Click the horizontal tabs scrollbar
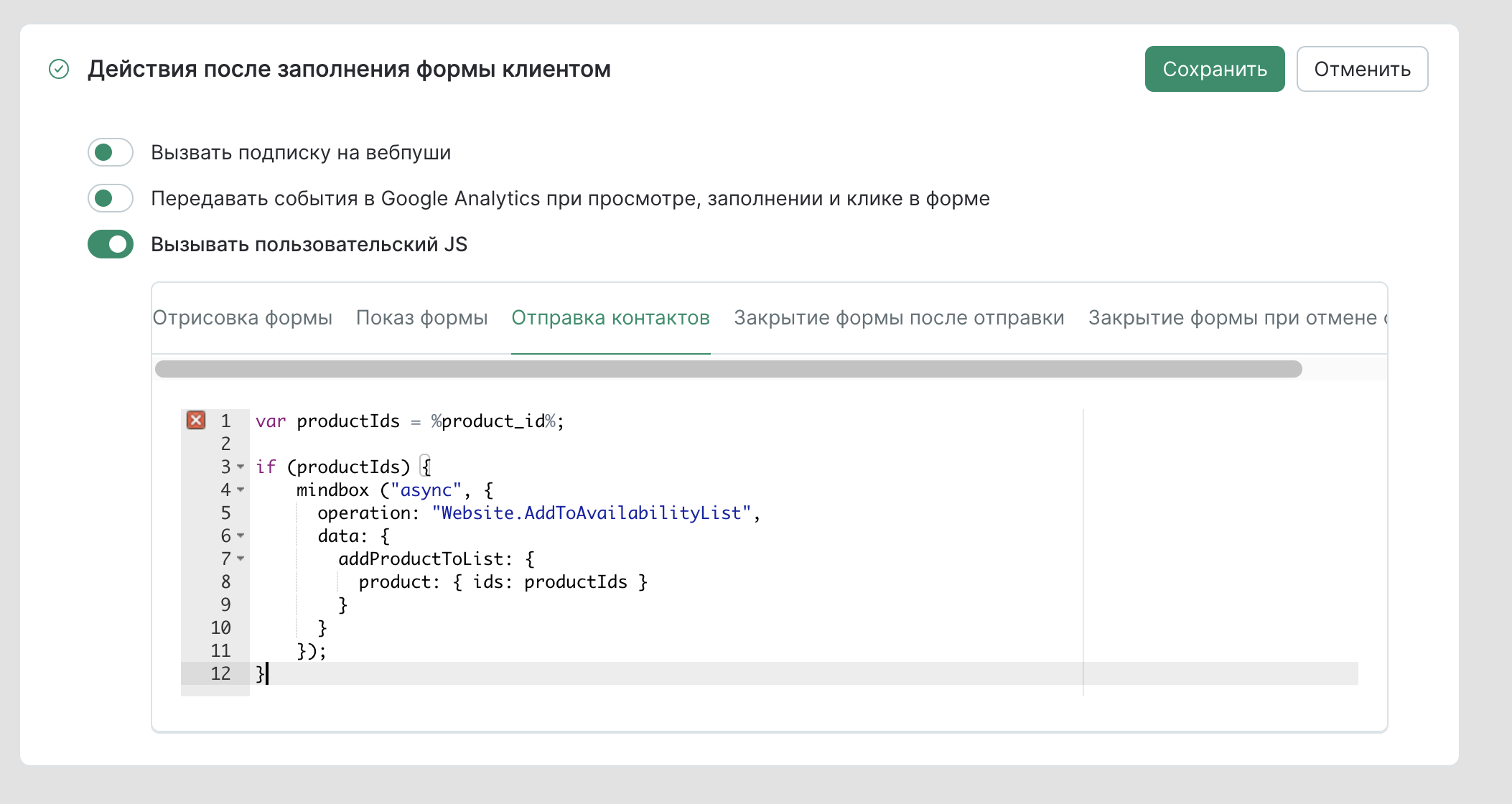1512x804 pixels. tap(728, 369)
